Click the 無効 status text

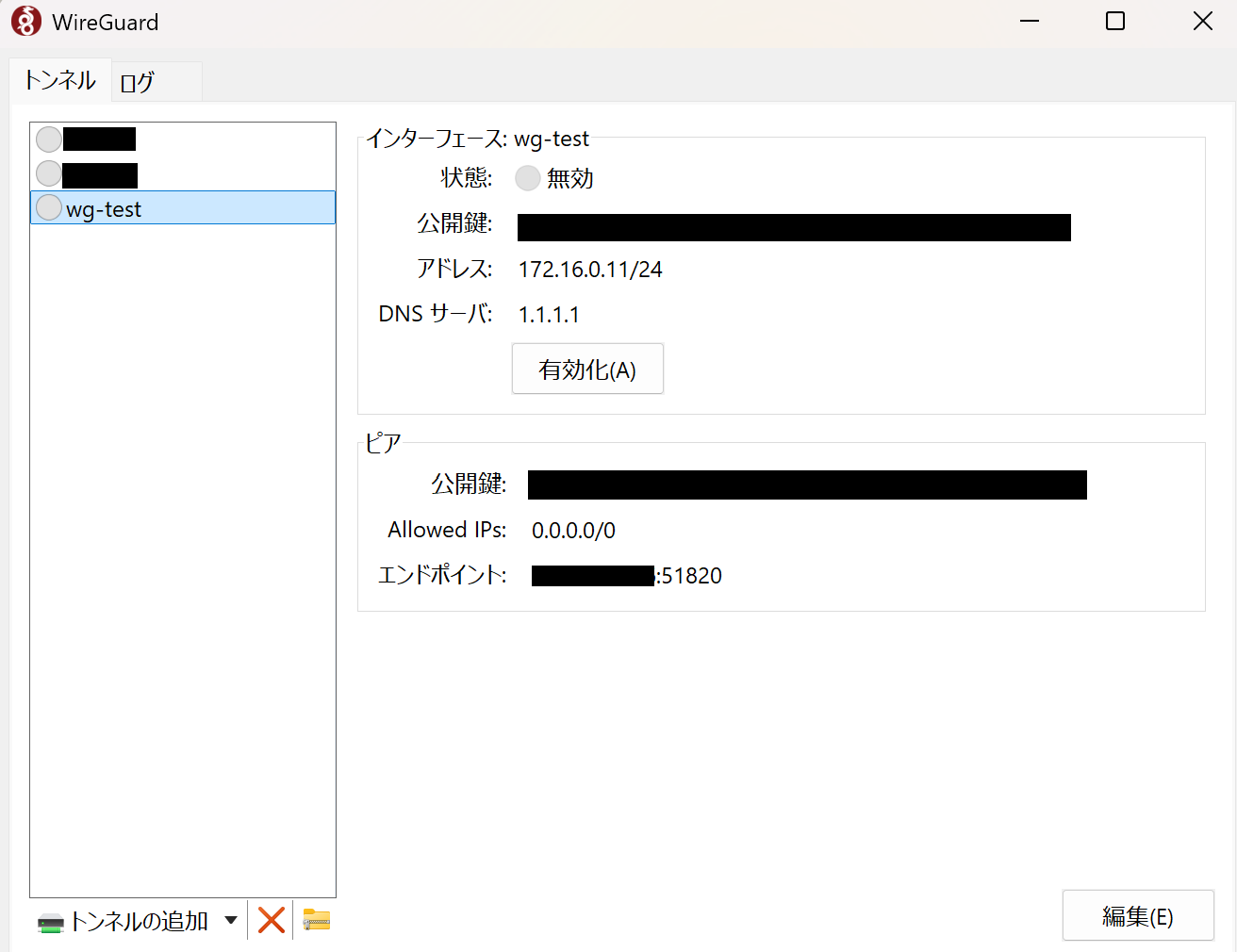(x=570, y=178)
